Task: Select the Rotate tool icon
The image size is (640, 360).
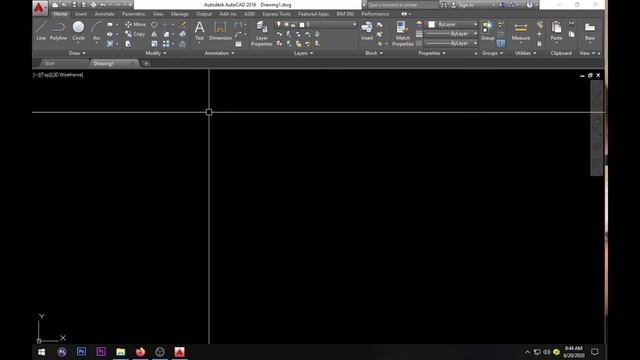Action: 154,24
